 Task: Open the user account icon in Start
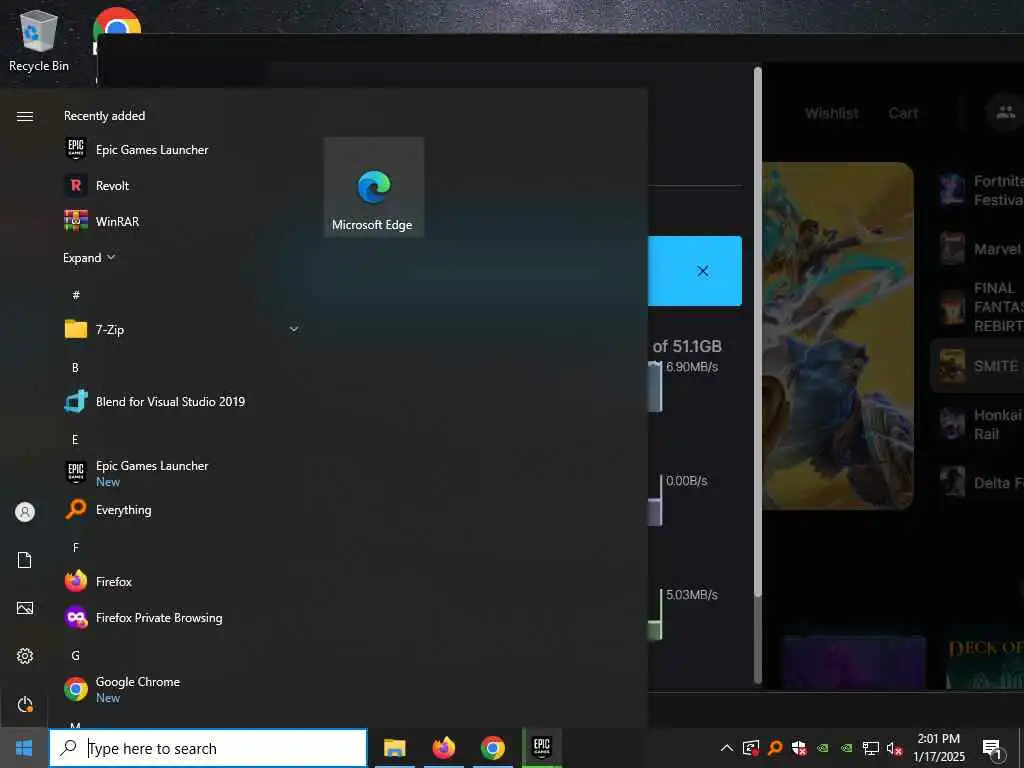point(25,512)
